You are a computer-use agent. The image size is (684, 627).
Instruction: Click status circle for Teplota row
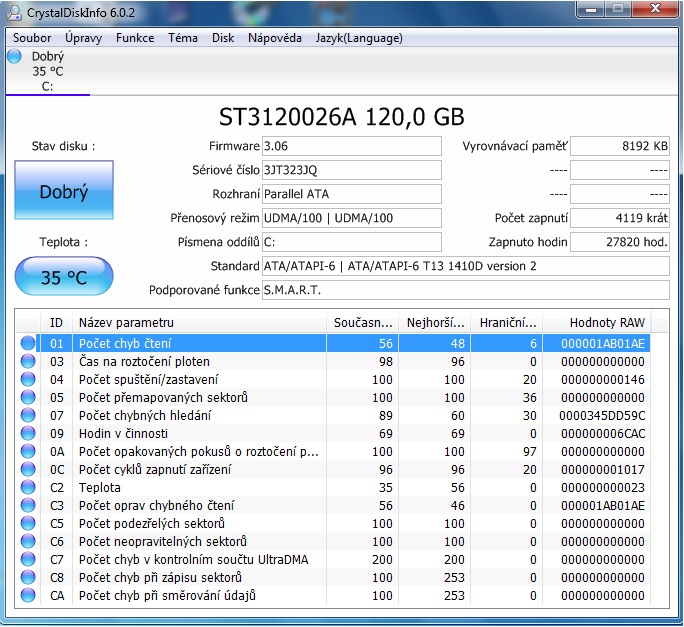(28, 487)
